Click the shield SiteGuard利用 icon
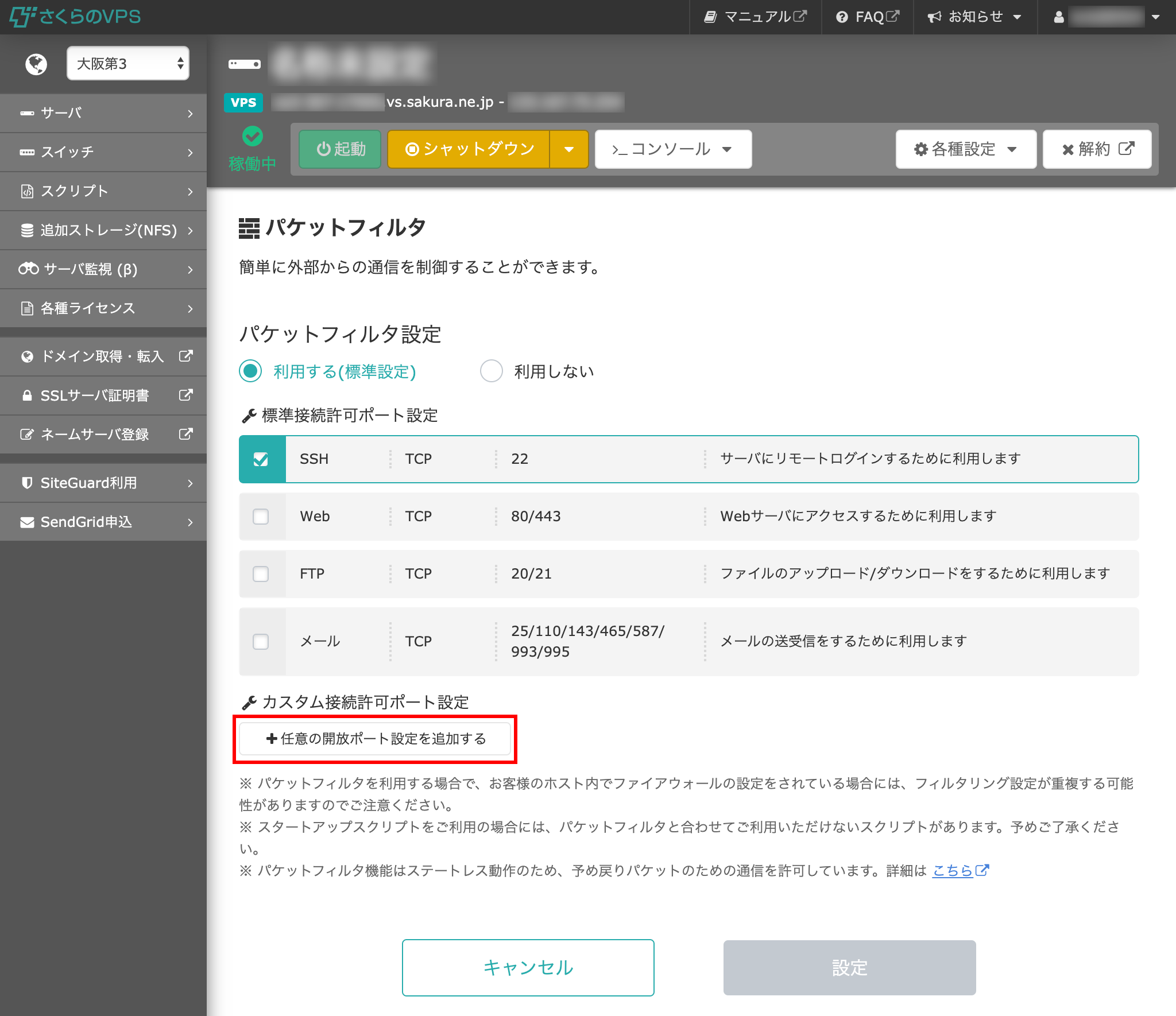1176x1016 pixels. coord(27,483)
